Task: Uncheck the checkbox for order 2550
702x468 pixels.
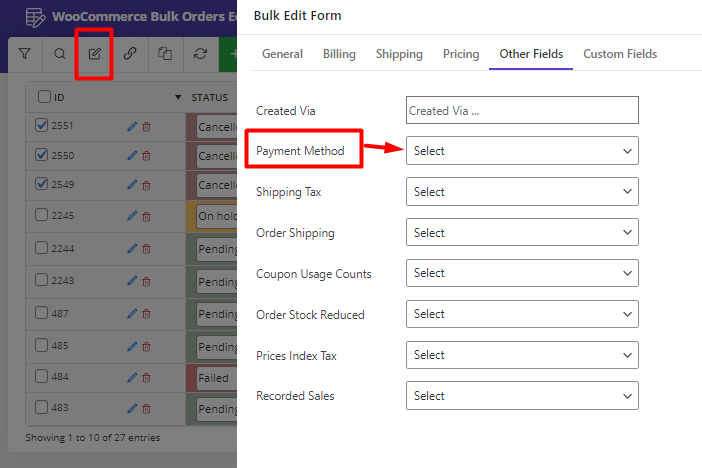Action: [x=41, y=155]
